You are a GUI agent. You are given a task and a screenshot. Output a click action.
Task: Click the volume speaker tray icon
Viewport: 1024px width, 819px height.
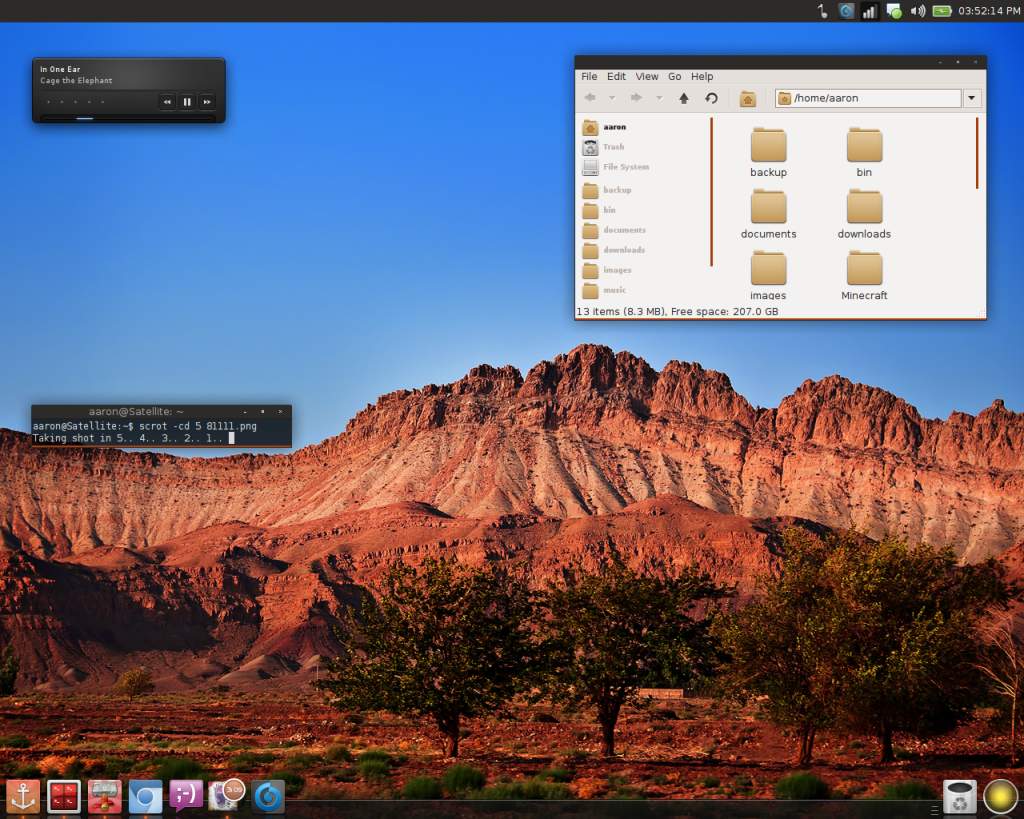[918, 11]
